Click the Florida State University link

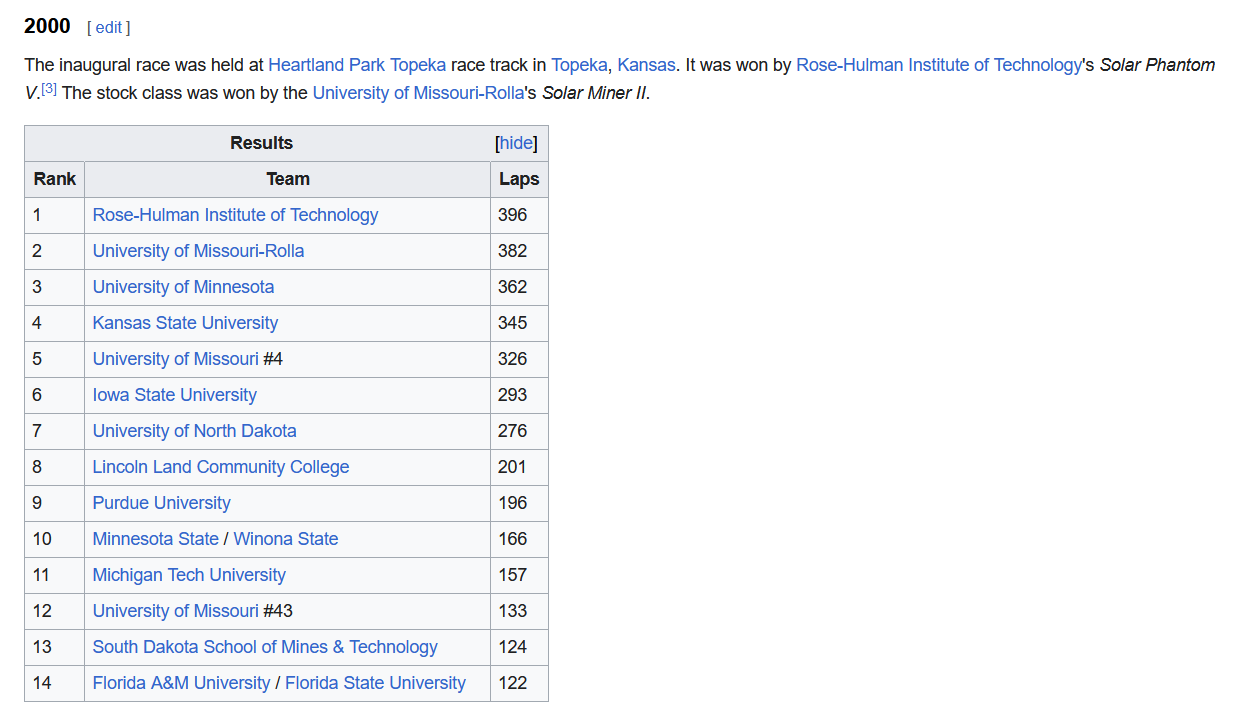375,683
